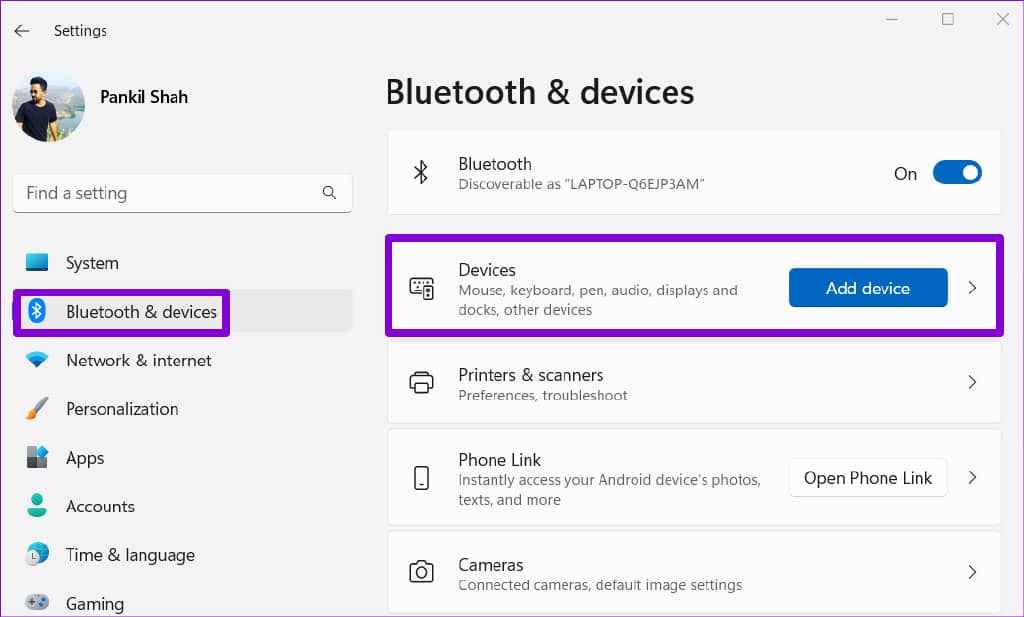The height and width of the screenshot is (617, 1024).
Task: Click the Cameras icon
Action: (421, 571)
